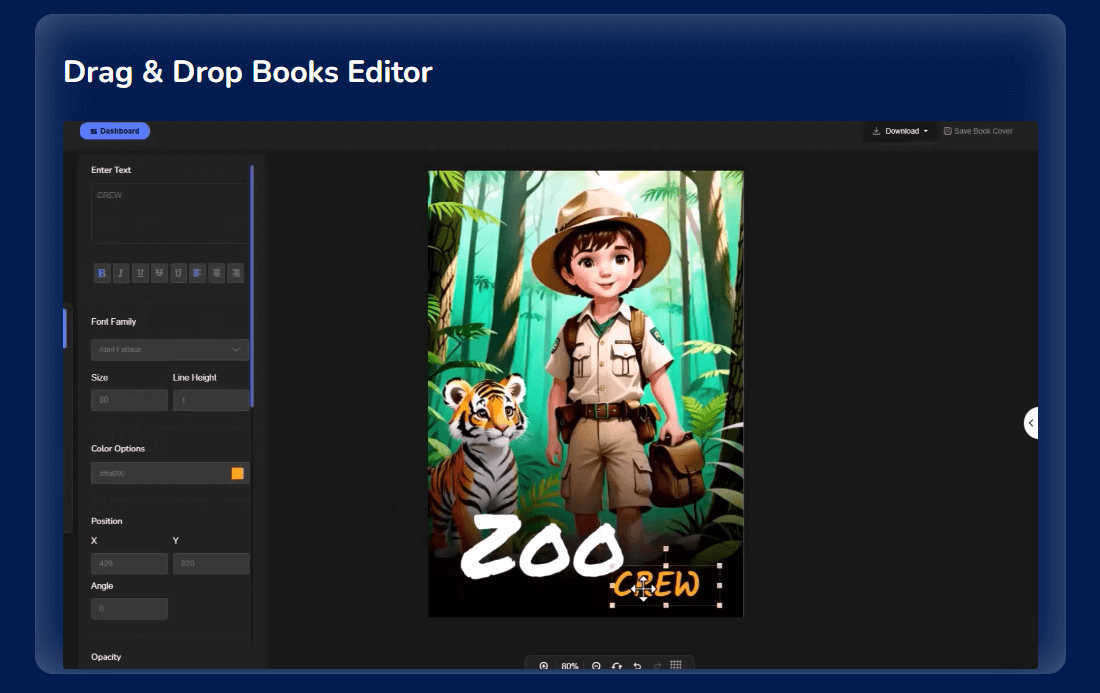
Task: Click Save Book Cover
Action: click(x=978, y=131)
